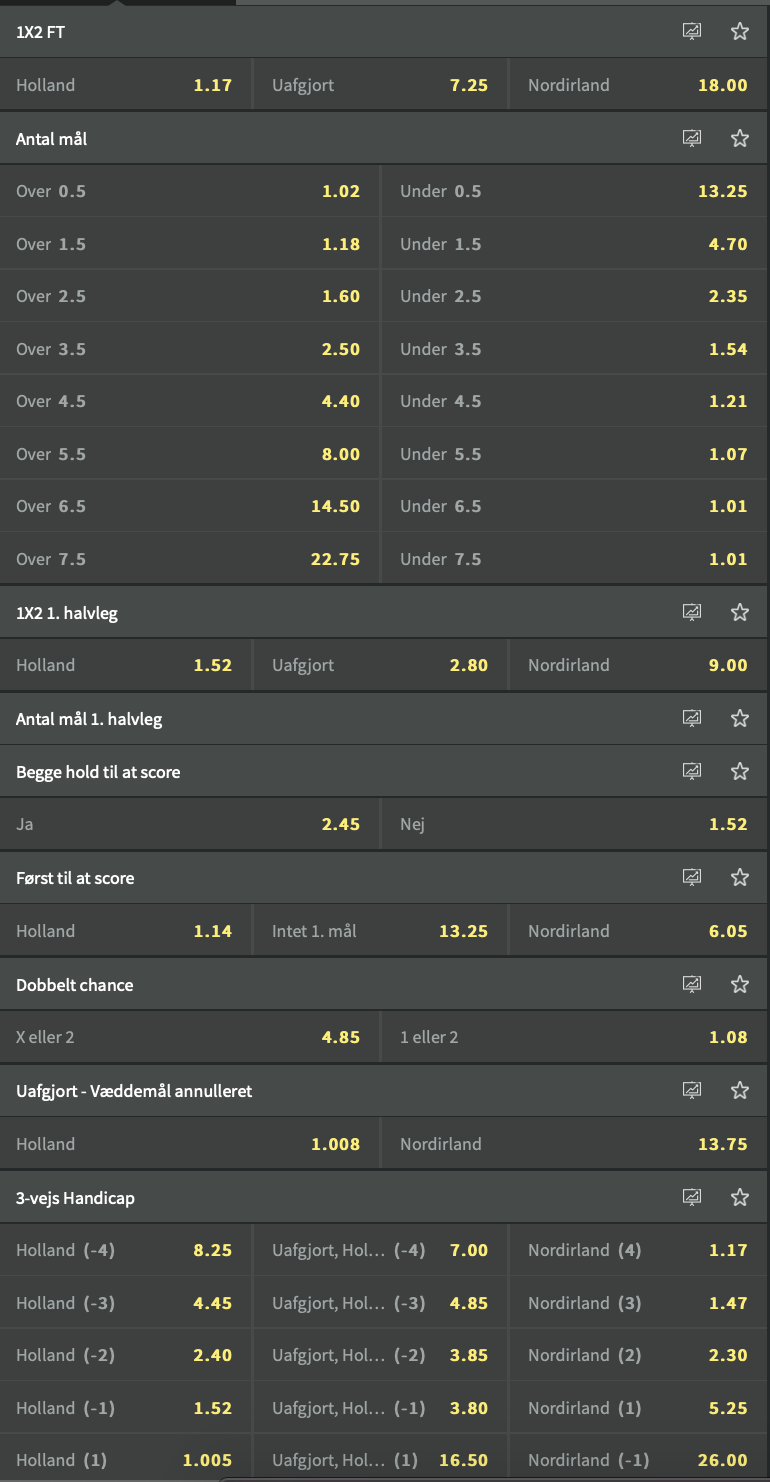Pick Over 2.5 goals at 1.60

click(x=190, y=296)
